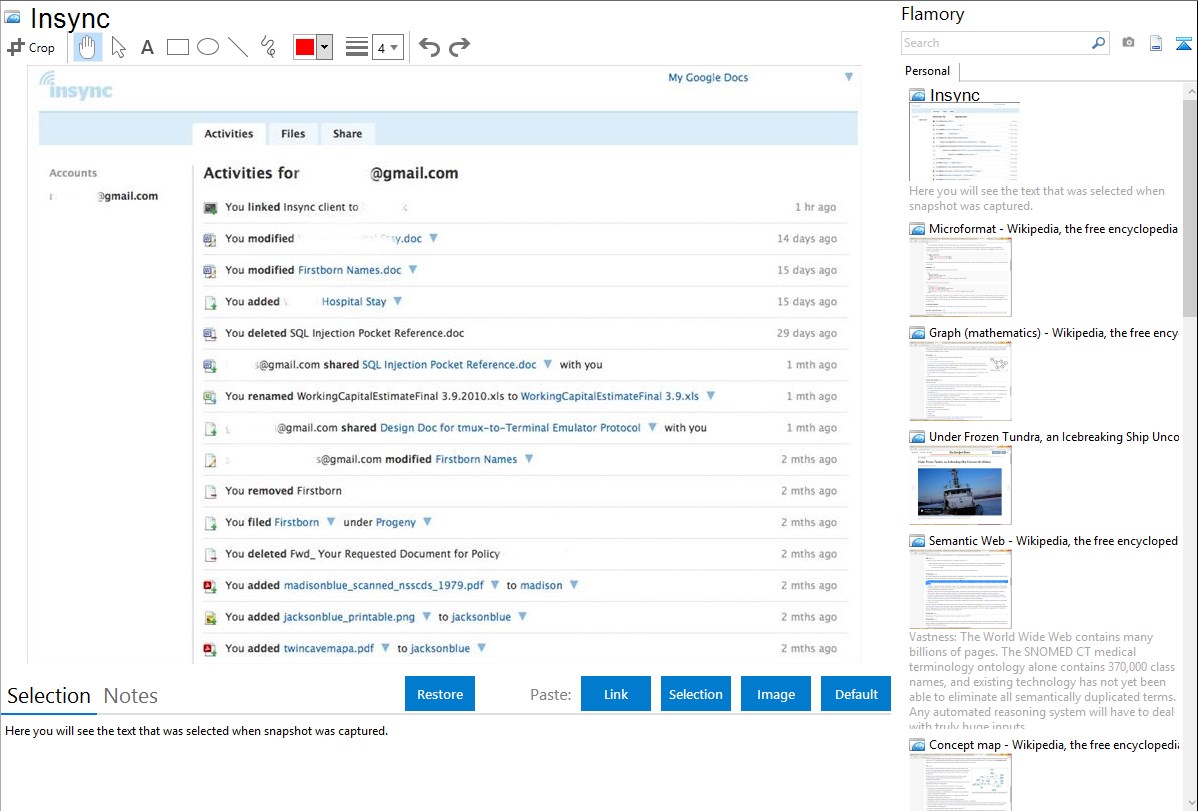
Task: Expand dropdown arrow beside Firstborn Names.doc
Action: coord(413,270)
